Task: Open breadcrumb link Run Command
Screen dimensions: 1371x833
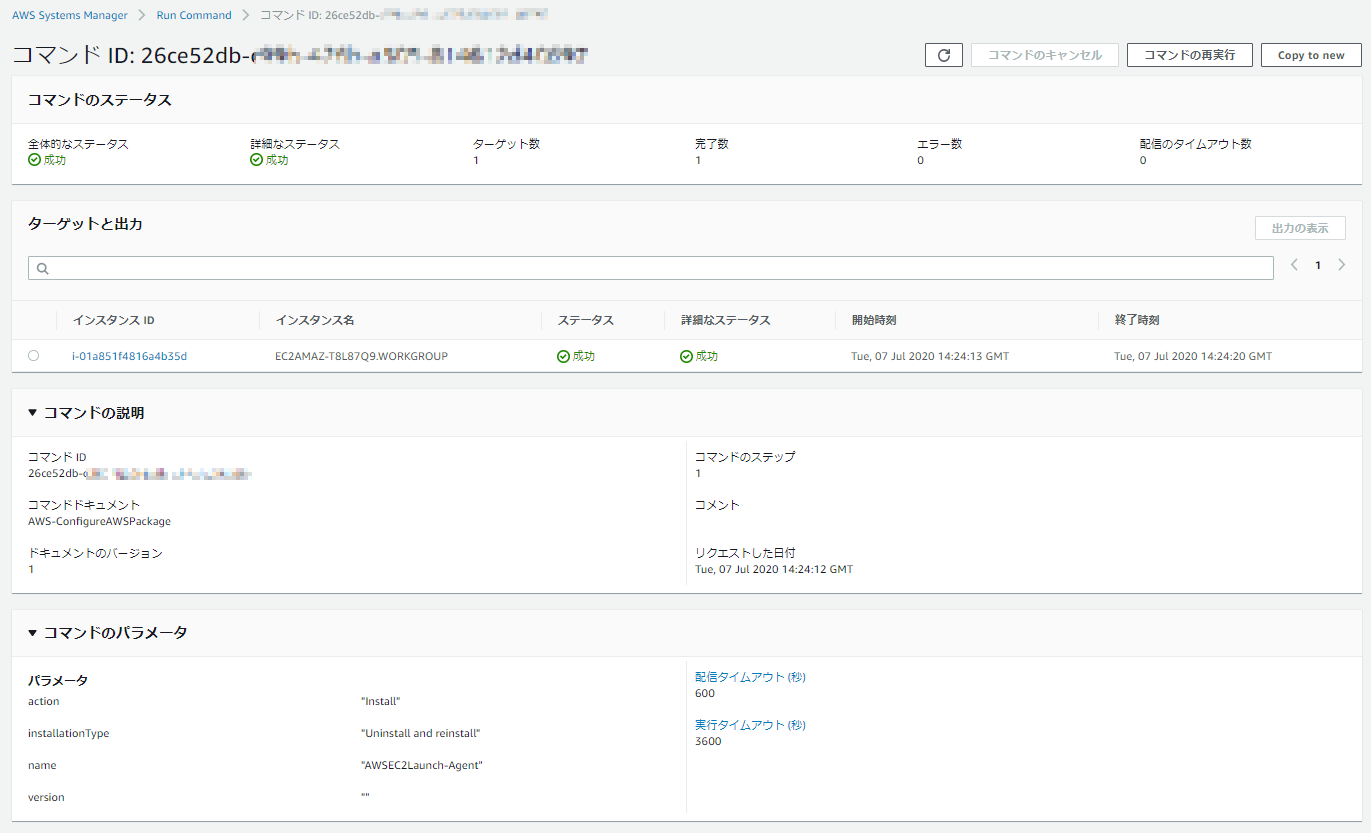Action: 194,14
